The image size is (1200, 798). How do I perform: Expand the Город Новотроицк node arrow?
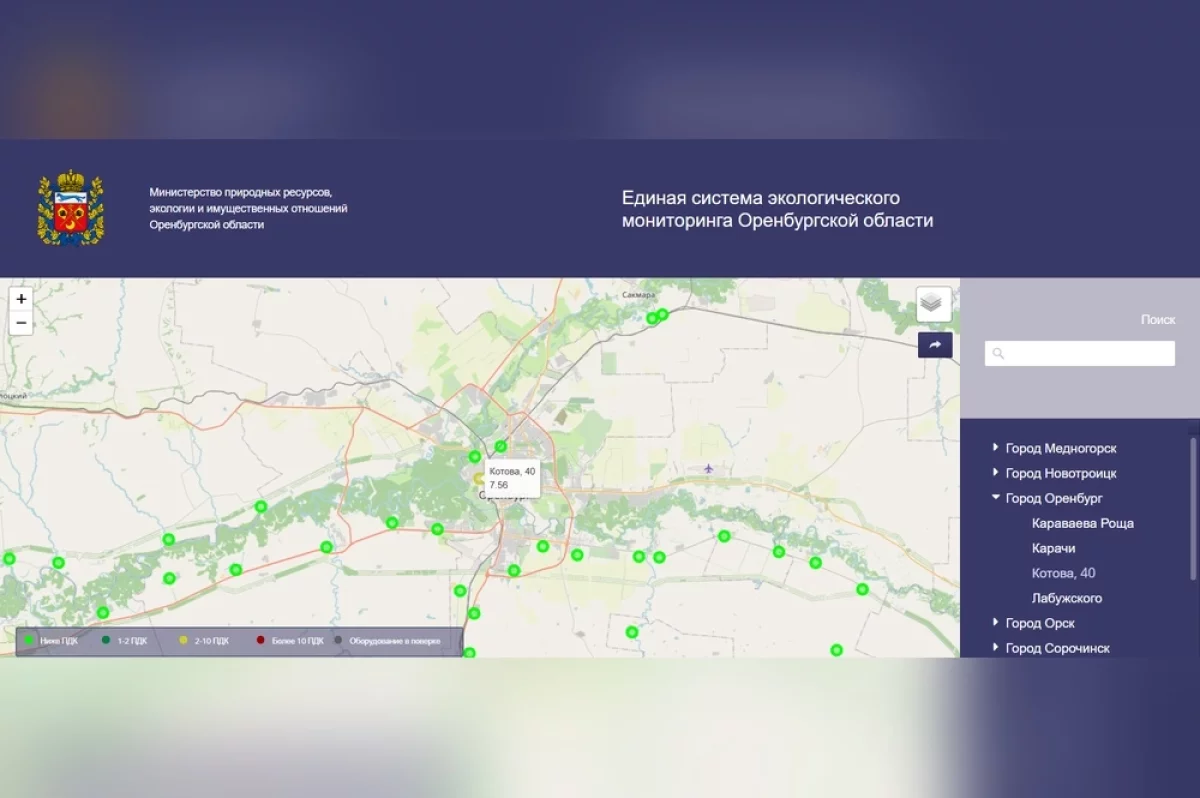click(995, 473)
